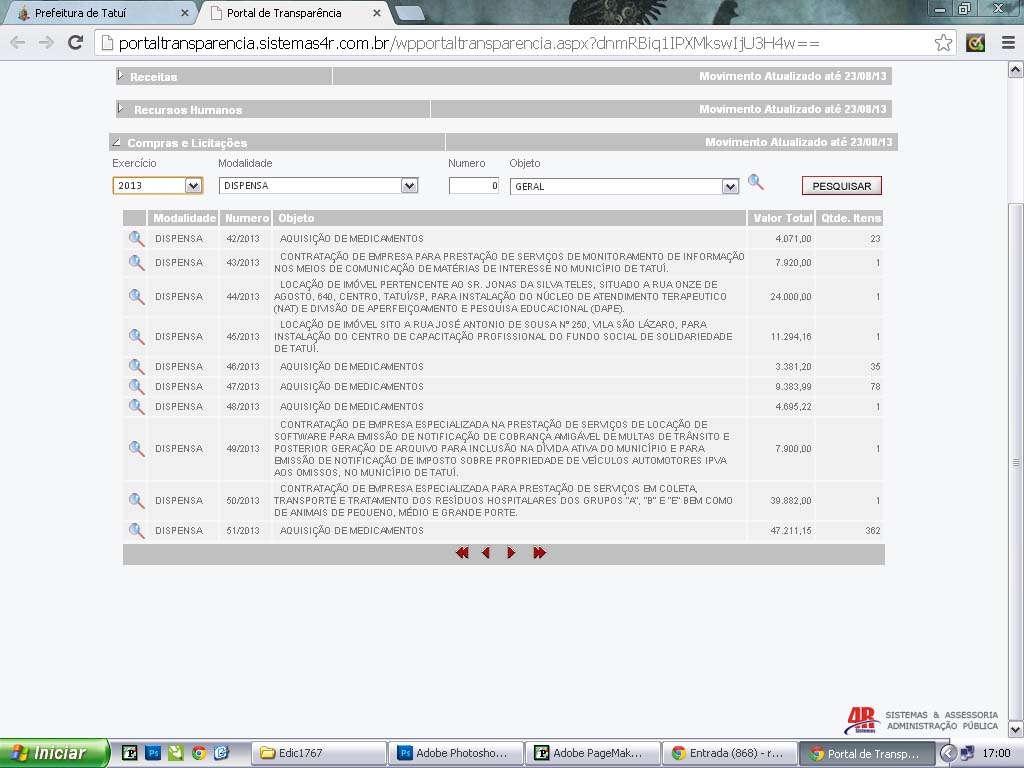Bookmark this page with star icon
Viewport: 1024px width, 768px height.
(943, 43)
